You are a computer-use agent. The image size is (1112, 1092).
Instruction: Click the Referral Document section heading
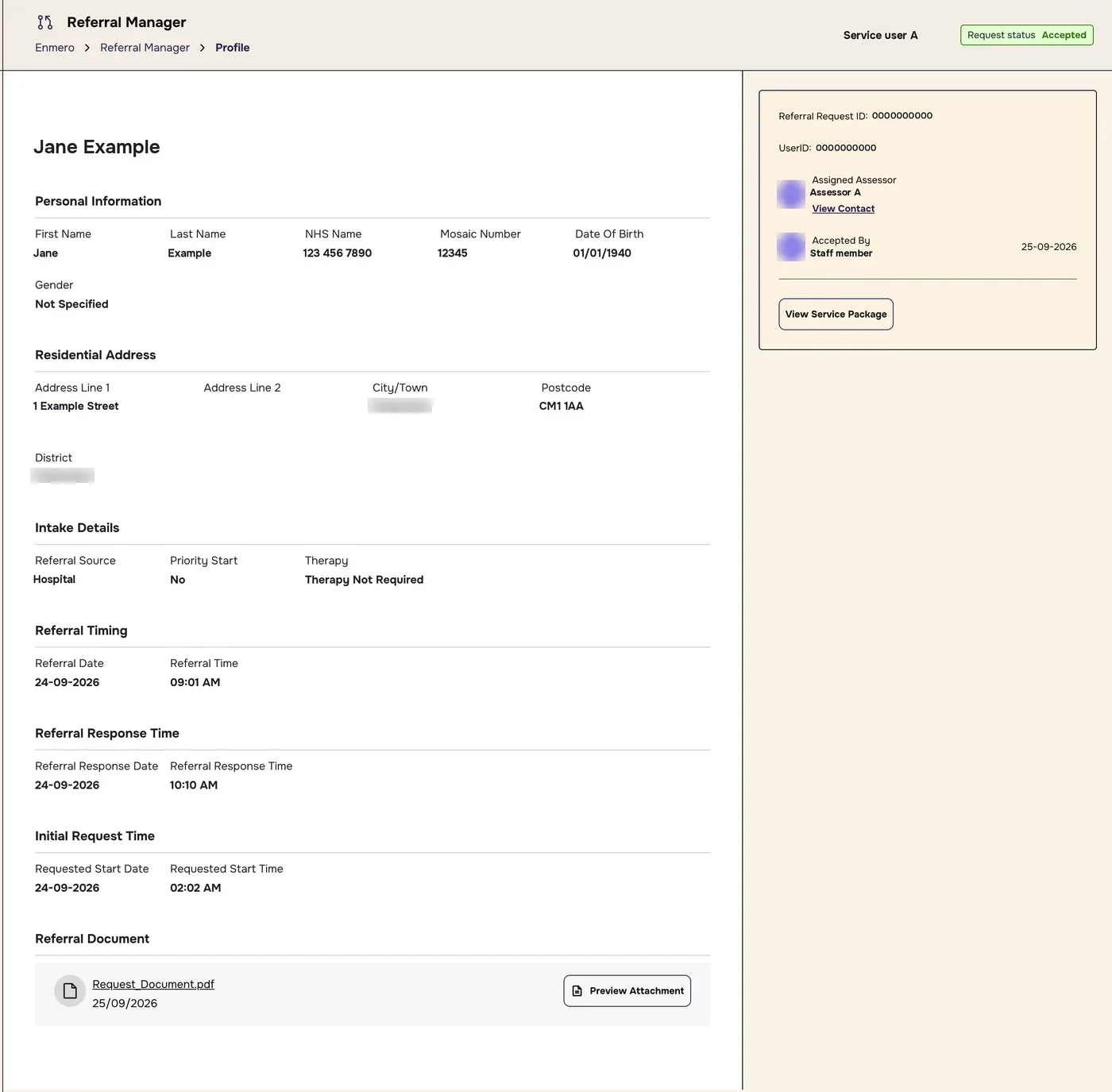coord(92,939)
